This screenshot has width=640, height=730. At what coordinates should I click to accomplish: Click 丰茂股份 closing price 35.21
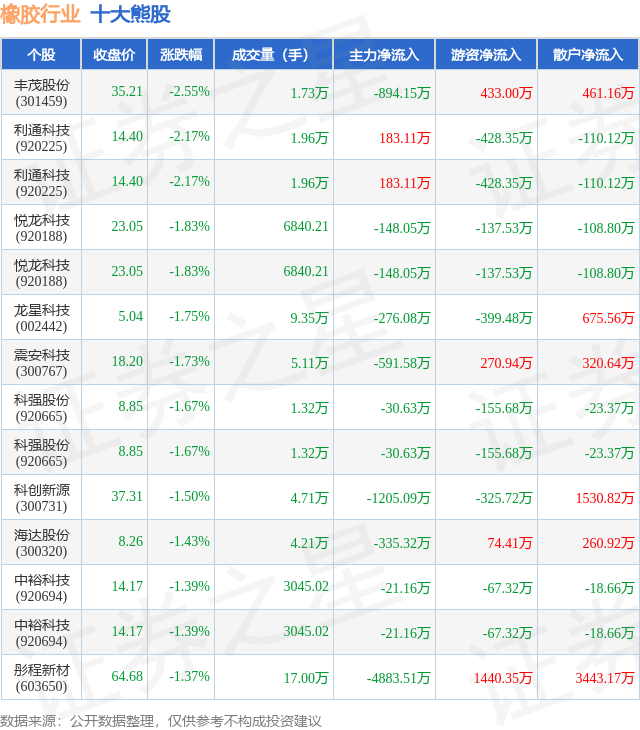127,91
